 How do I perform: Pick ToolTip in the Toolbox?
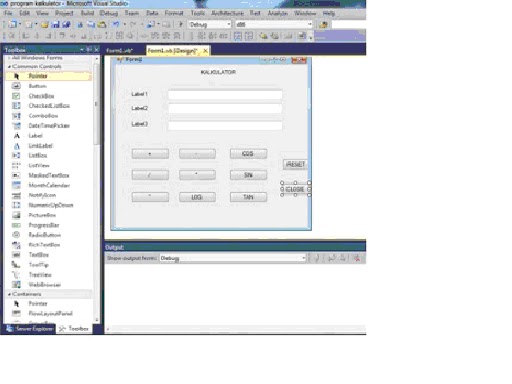tap(39, 265)
